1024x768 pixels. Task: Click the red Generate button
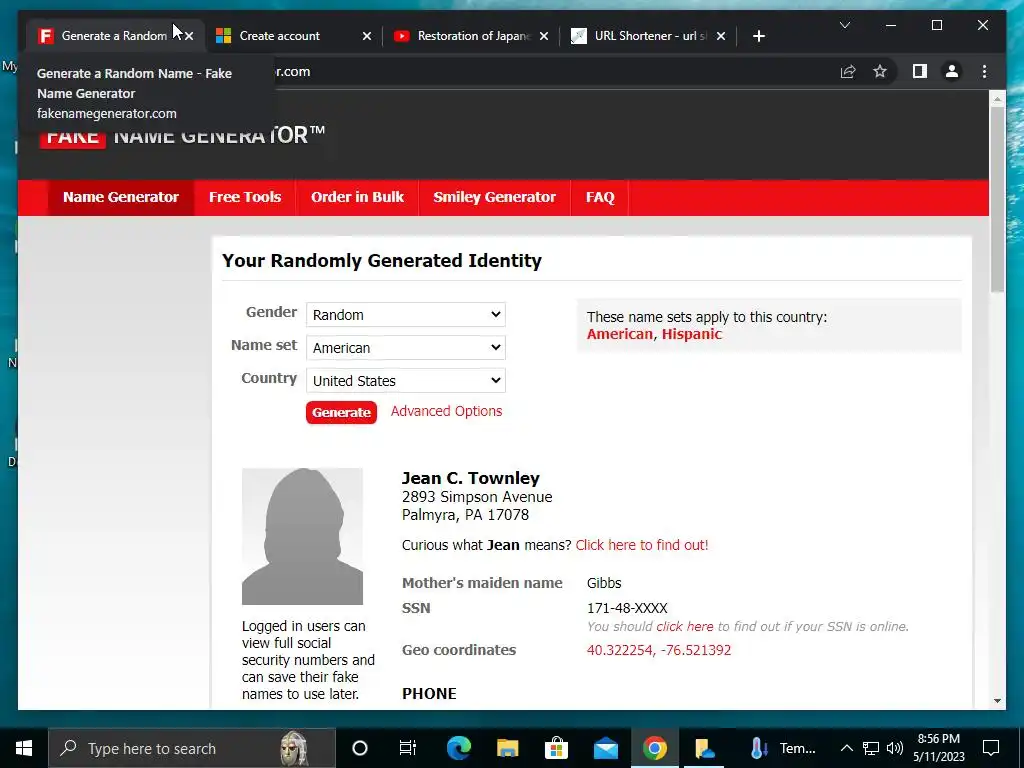[x=342, y=413]
